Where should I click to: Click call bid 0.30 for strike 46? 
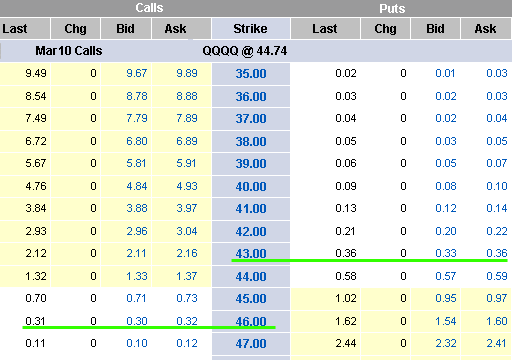click(x=137, y=321)
